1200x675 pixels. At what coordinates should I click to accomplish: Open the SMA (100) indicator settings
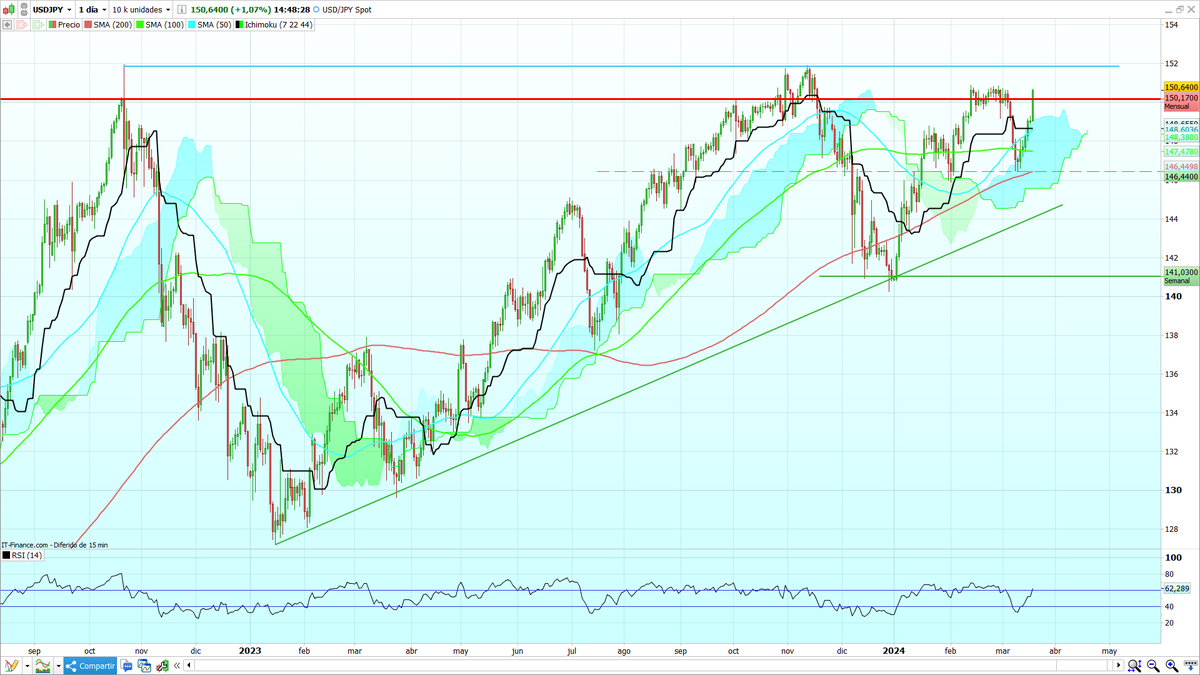pos(160,25)
